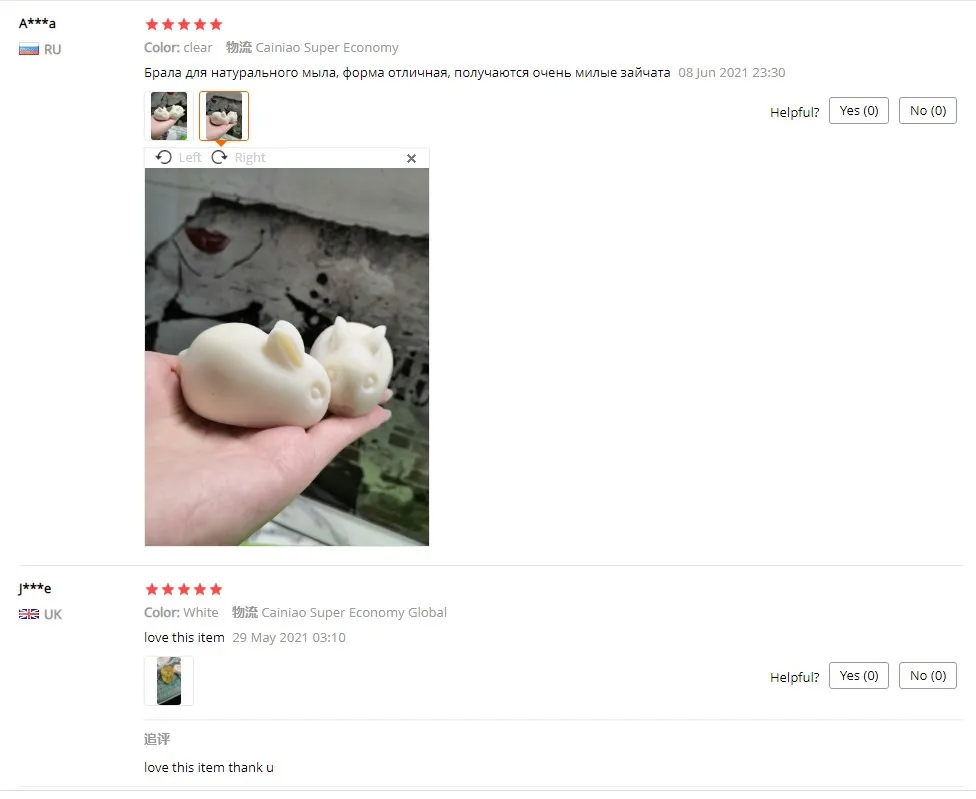Click the Russian flag icon

[29, 49]
